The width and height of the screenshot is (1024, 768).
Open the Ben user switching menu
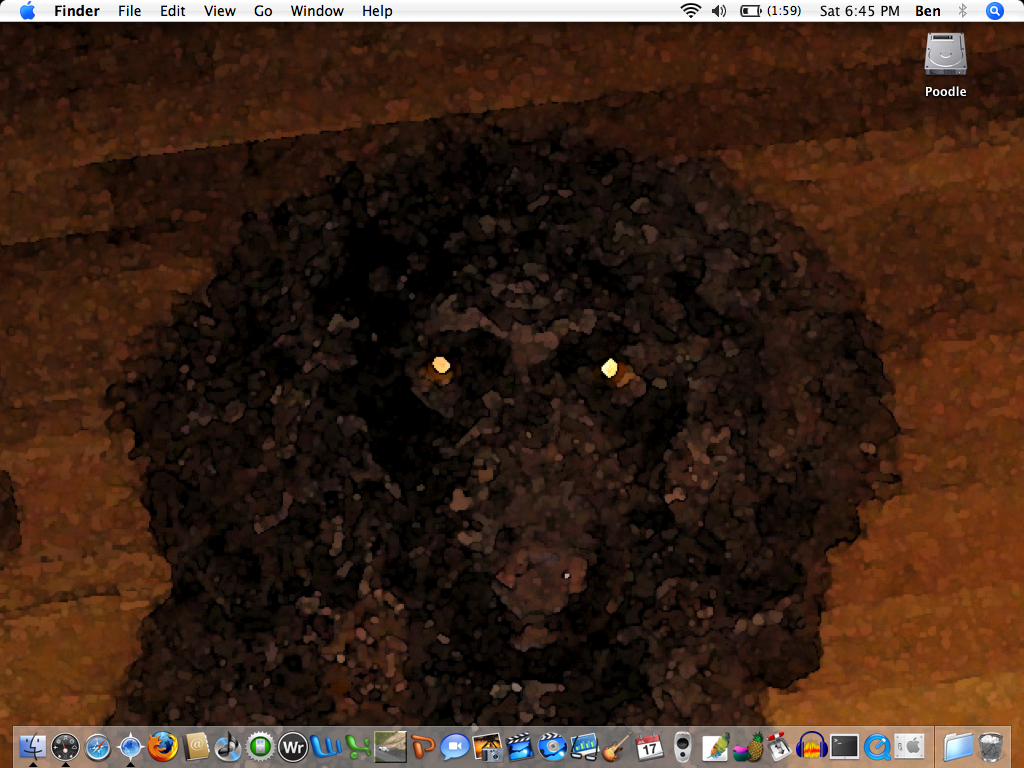pos(927,11)
